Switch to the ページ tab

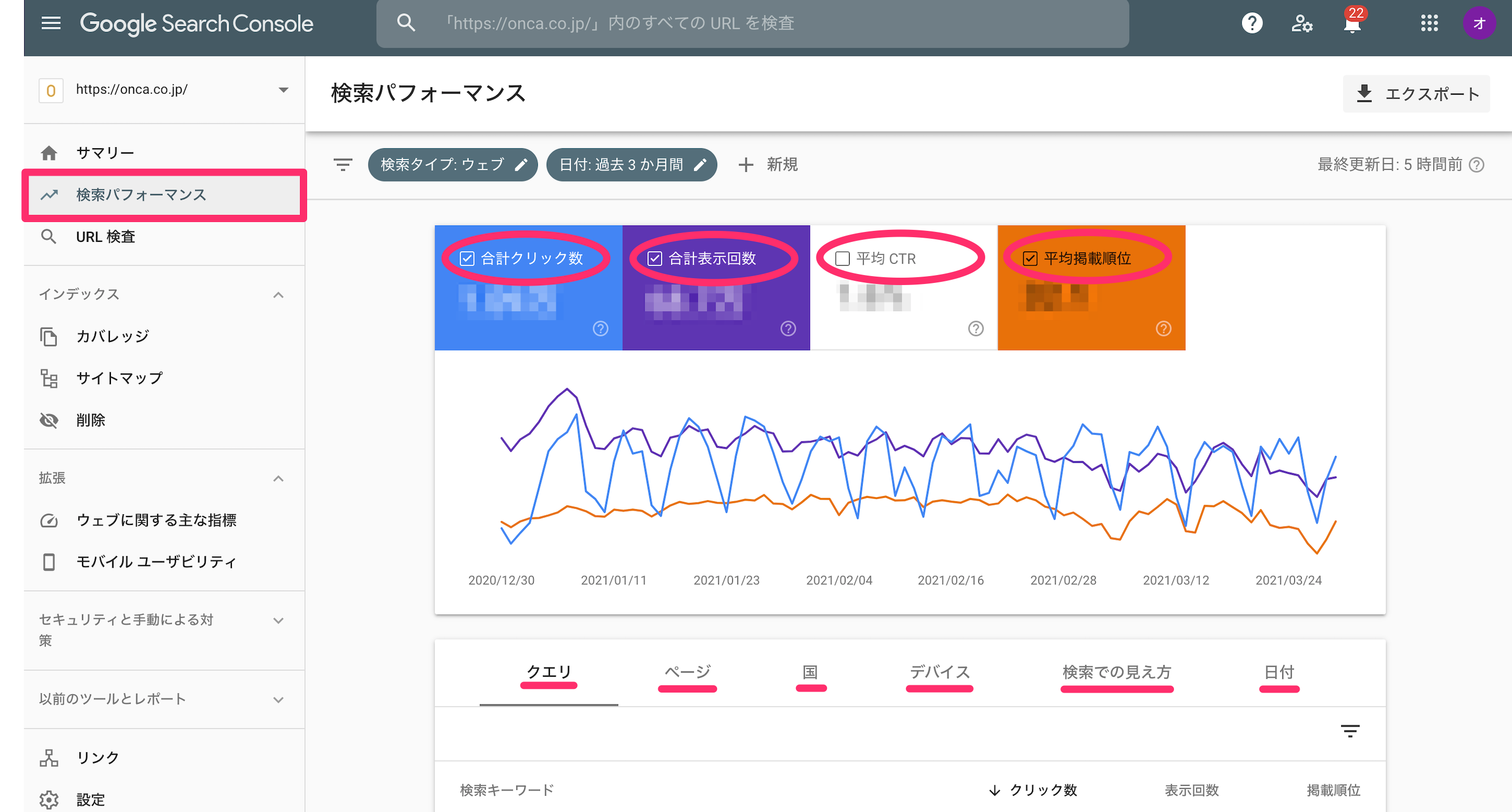click(x=687, y=672)
